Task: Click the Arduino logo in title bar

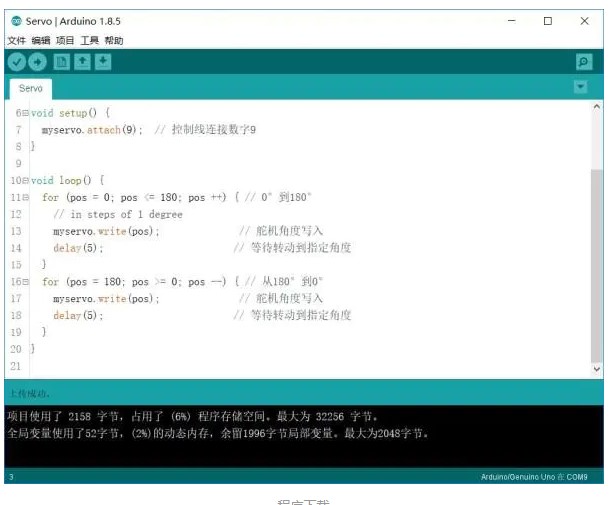Action: (x=16, y=21)
